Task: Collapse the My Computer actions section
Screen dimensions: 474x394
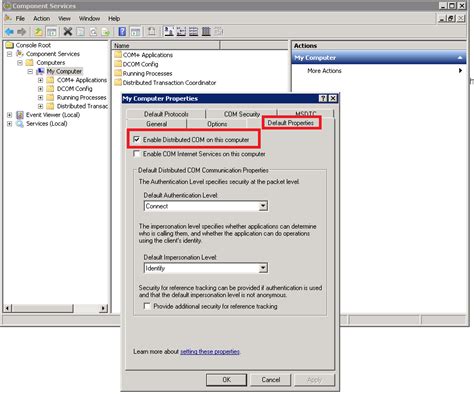Action: (x=460, y=58)
